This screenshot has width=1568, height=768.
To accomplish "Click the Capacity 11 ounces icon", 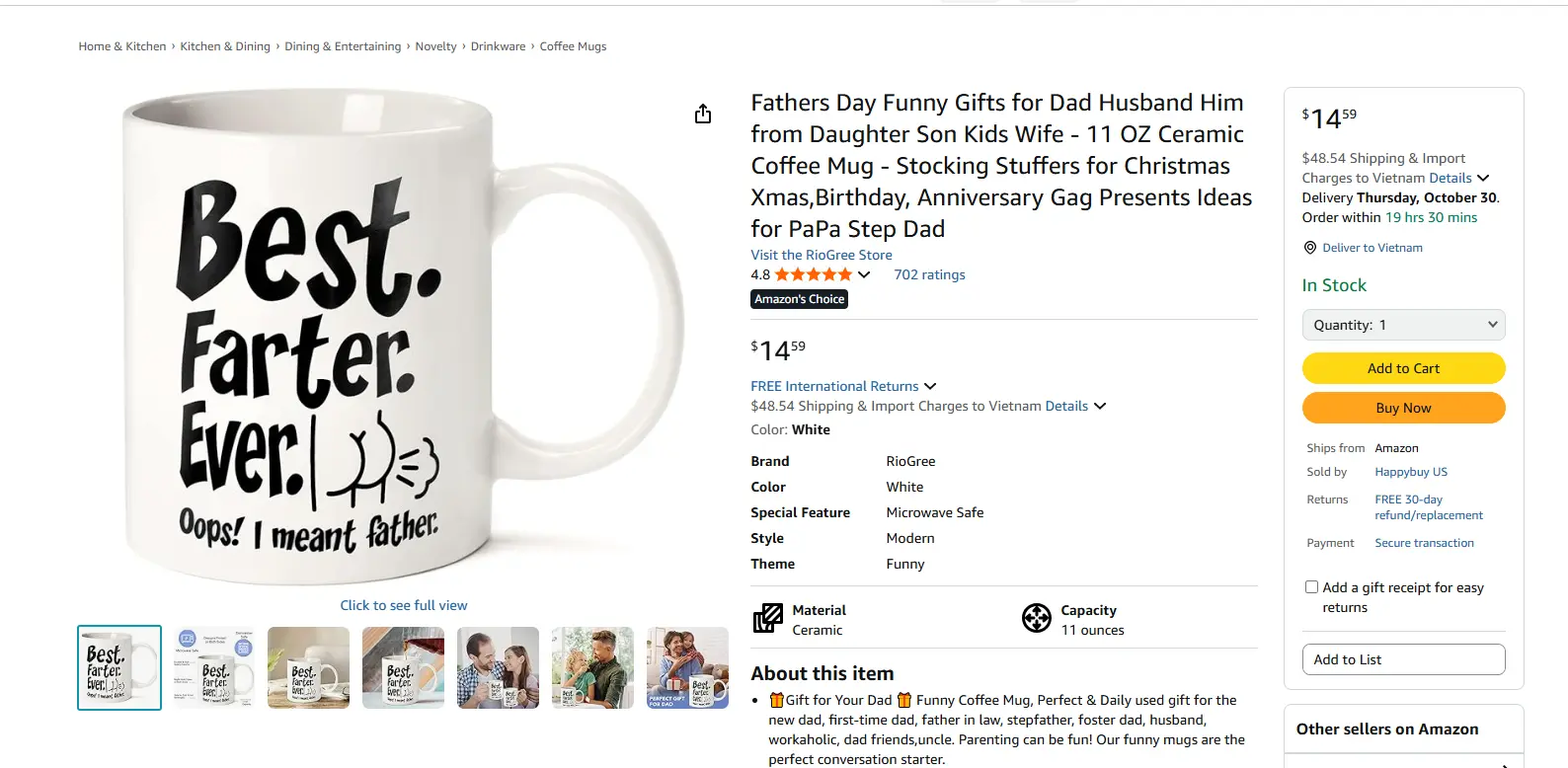I will tap(1036, 617).
